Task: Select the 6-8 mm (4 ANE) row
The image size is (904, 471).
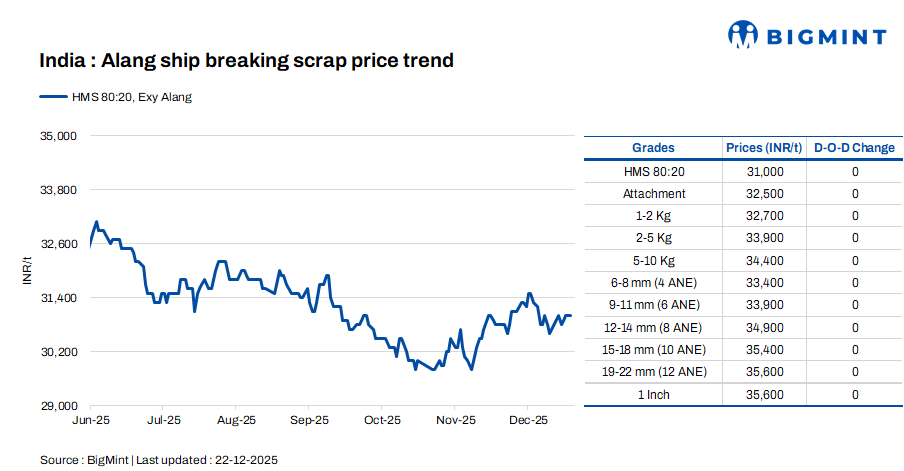Action: click(x=653, y=283)
